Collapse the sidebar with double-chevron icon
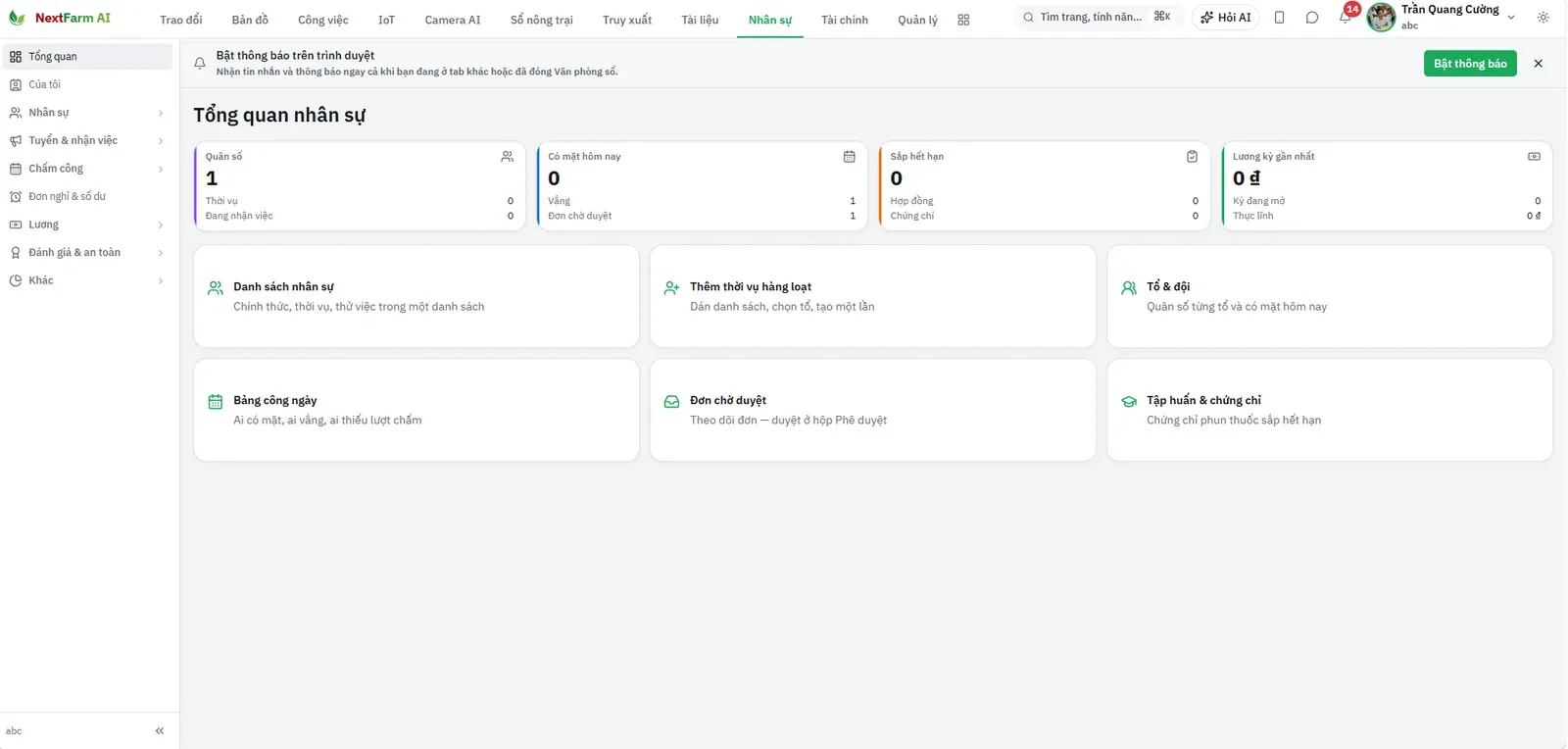 coord(160,730)
